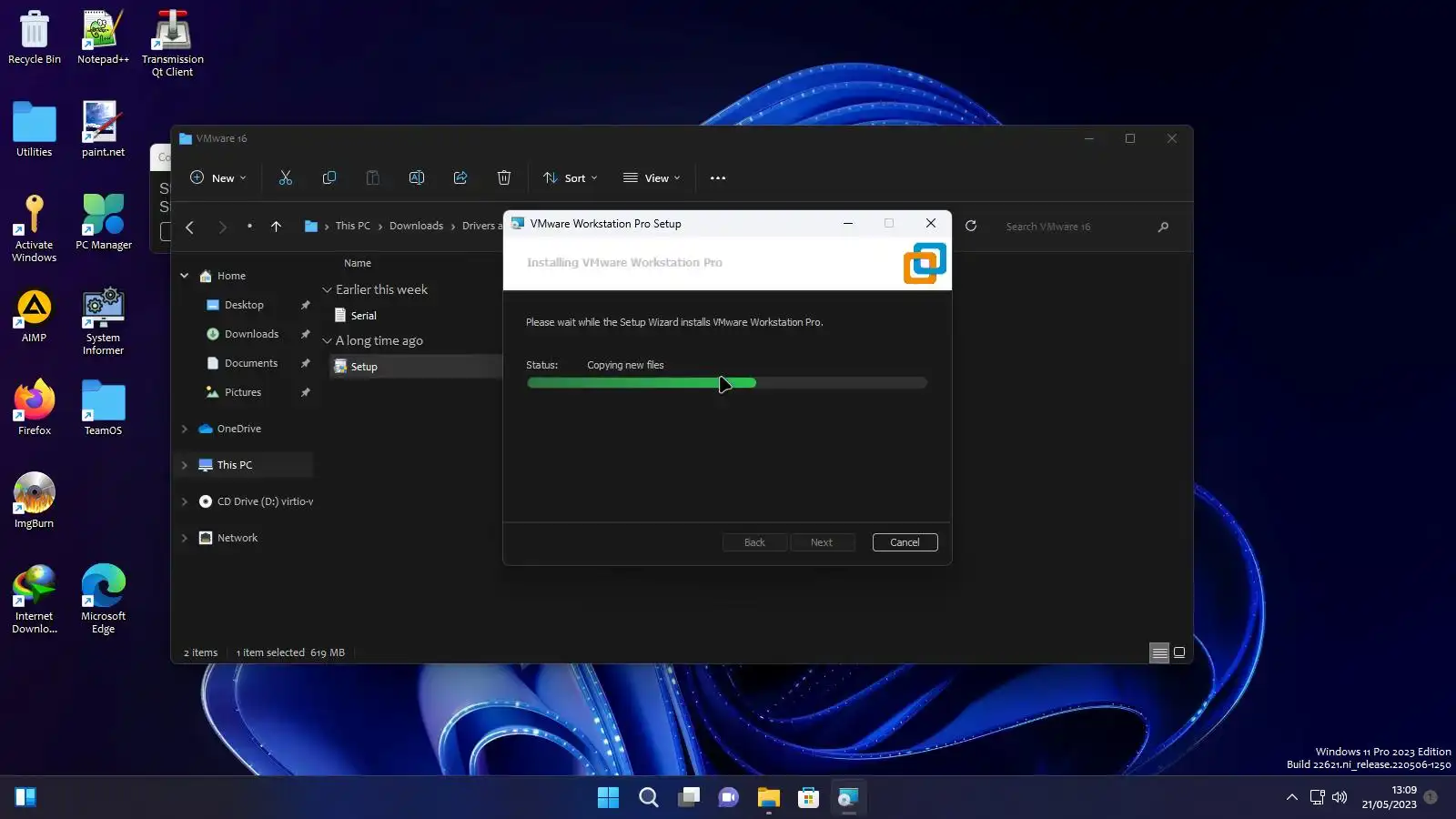
Task: Launch Notepad++ from the desktop
Action: (x=103, y=37)
